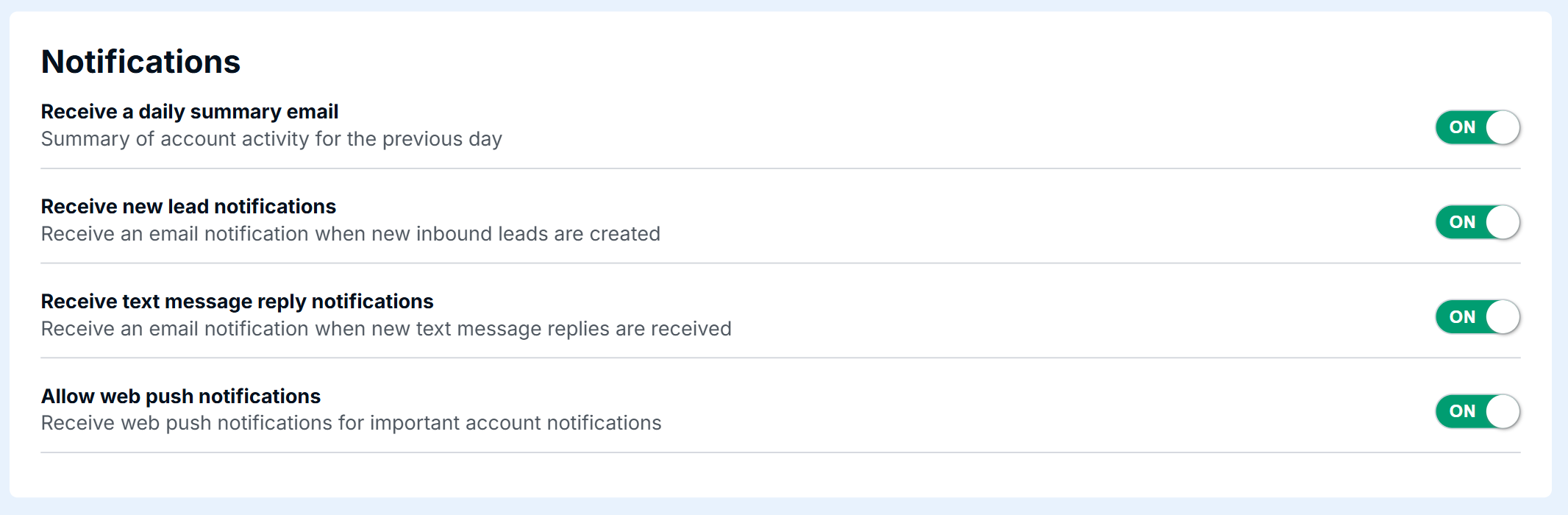
Task: Disable the new lead notifications switch
Action: click(1477, 222)
